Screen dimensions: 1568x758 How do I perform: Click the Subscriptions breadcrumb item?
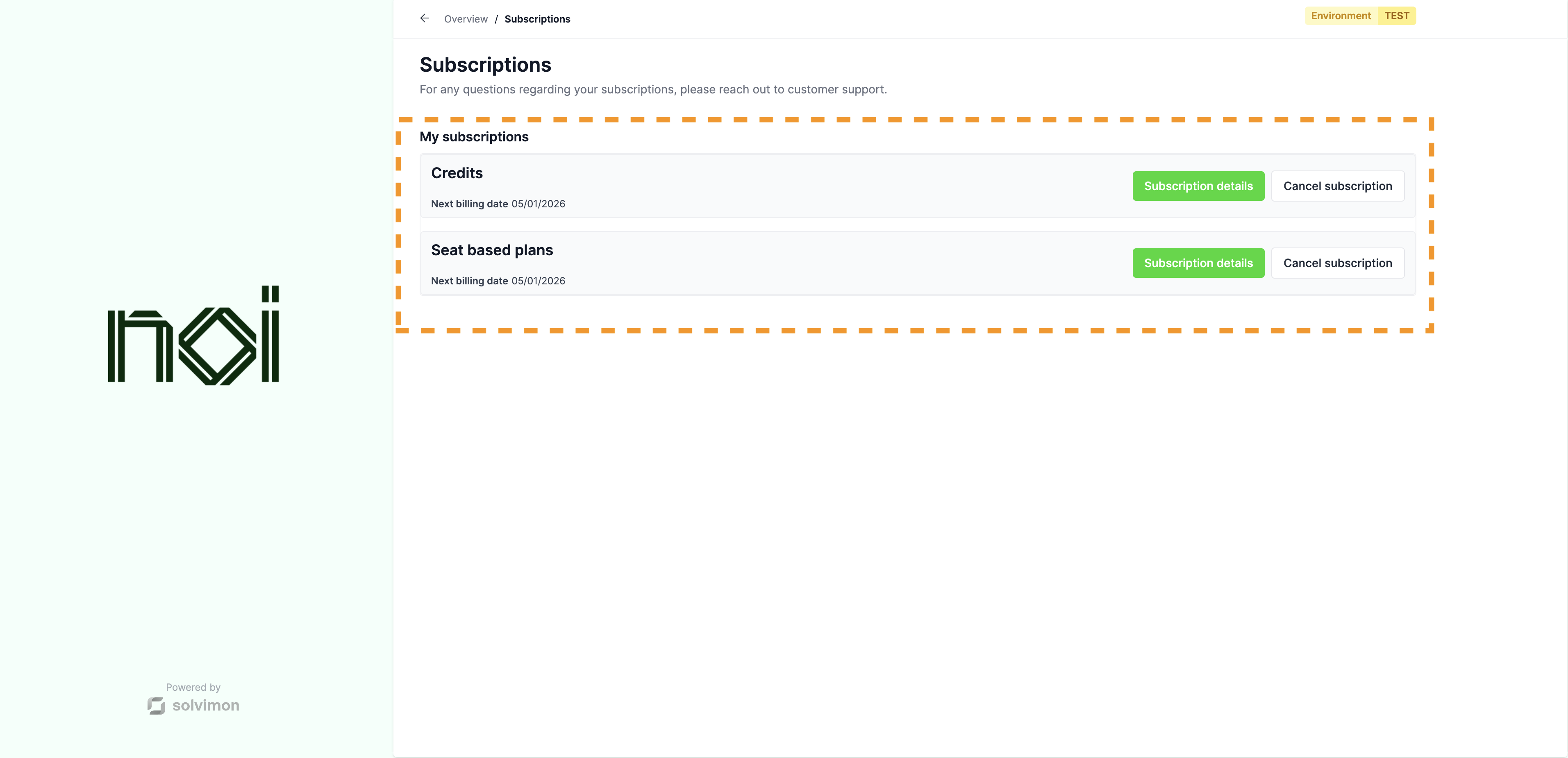537,19
